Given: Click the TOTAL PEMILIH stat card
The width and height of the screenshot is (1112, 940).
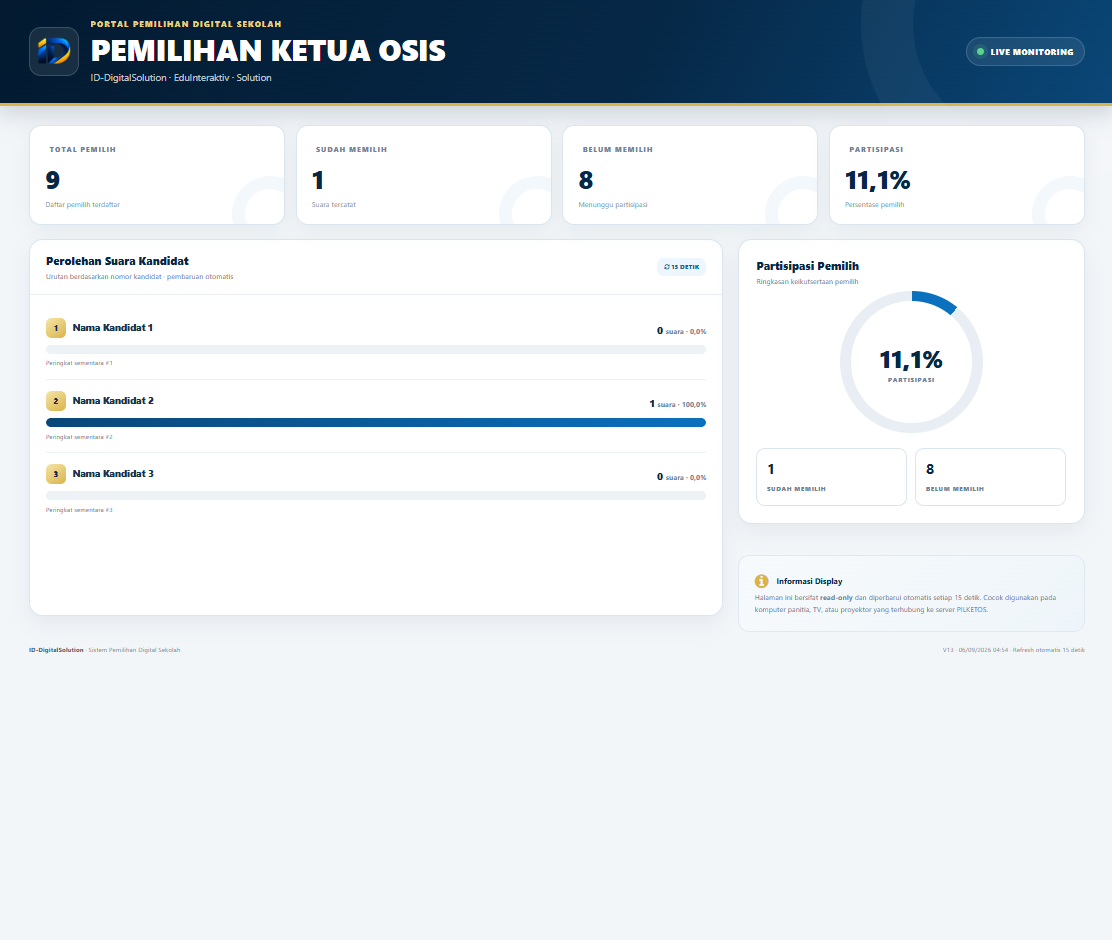Looking at the screenshot, I should pyautogui.click(x=157, y=175).
